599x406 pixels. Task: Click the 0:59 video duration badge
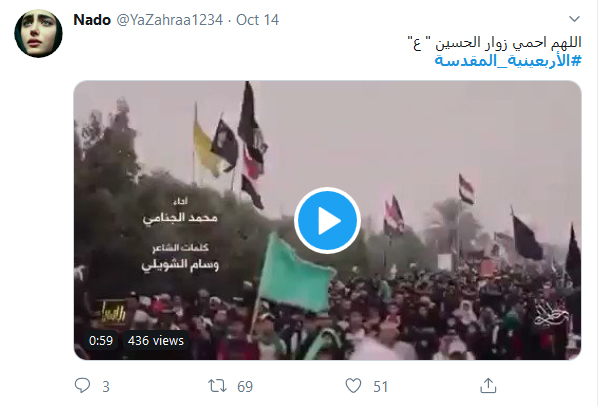point(101,340)
